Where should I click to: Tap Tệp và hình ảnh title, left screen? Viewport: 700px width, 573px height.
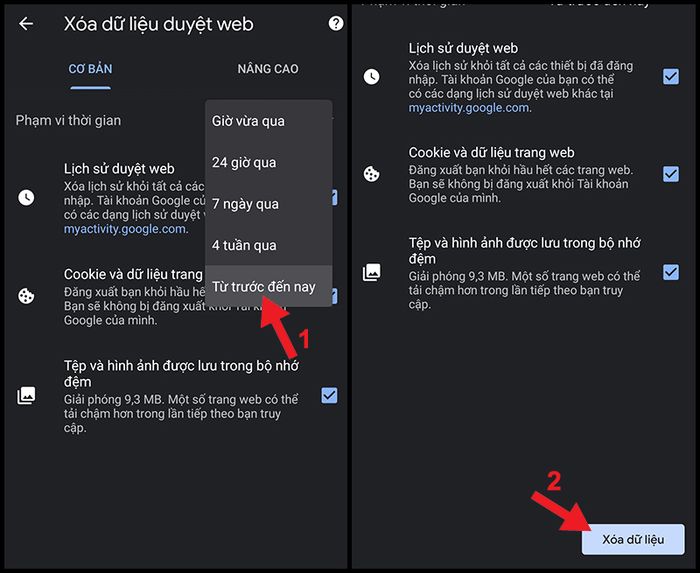tap(181, 374)
